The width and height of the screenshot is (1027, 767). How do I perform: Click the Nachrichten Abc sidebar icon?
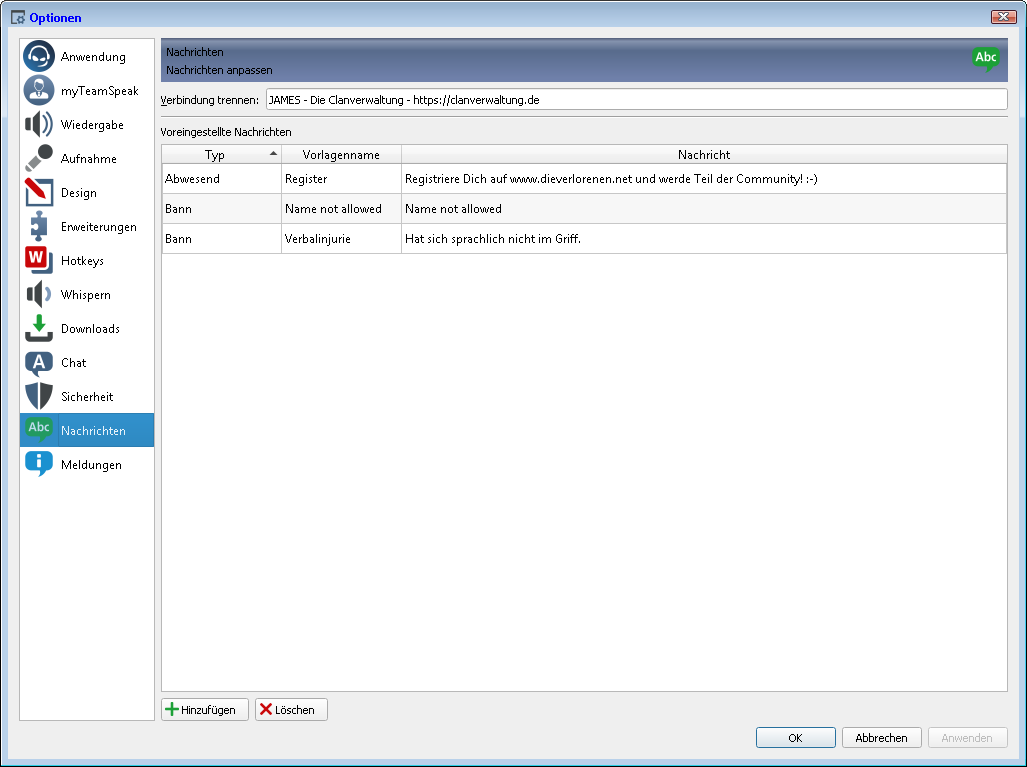point(39,430)
